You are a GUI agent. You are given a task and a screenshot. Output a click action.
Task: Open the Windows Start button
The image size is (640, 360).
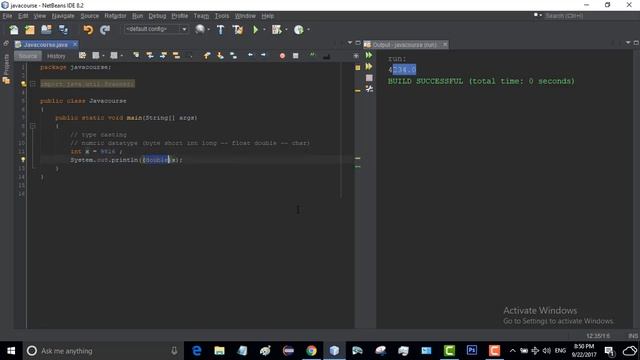pos(11,351)
